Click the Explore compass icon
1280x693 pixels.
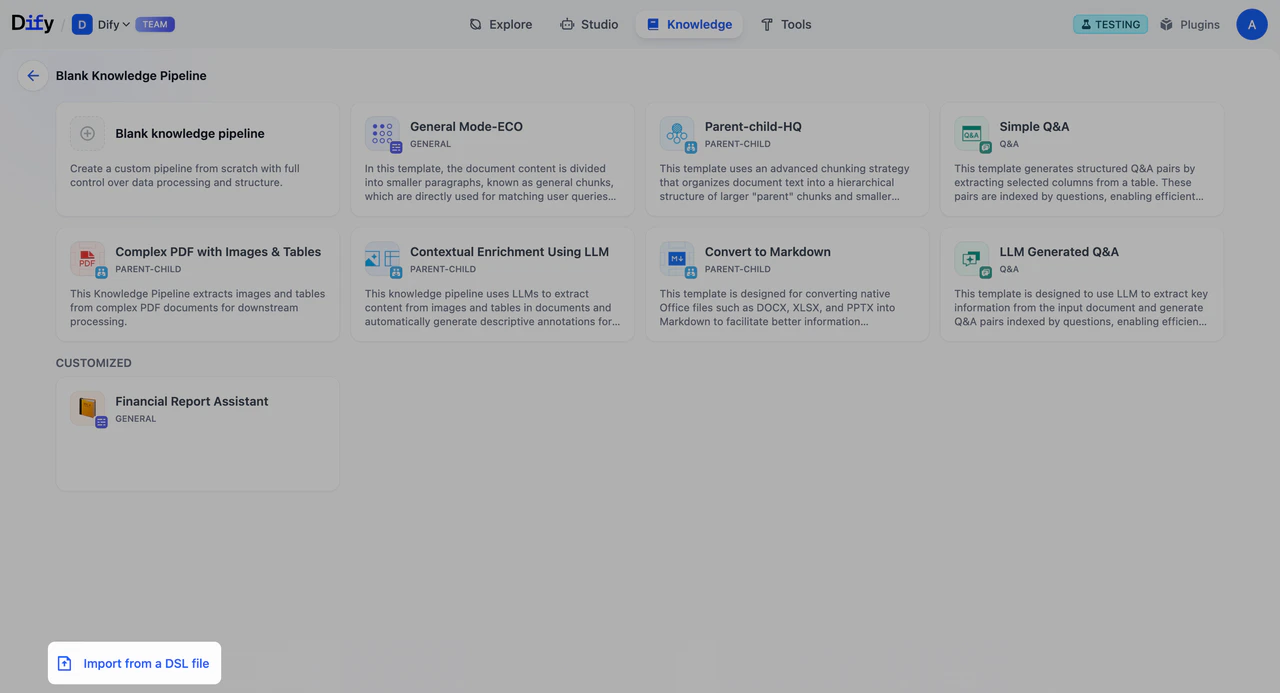click(476, 24)
